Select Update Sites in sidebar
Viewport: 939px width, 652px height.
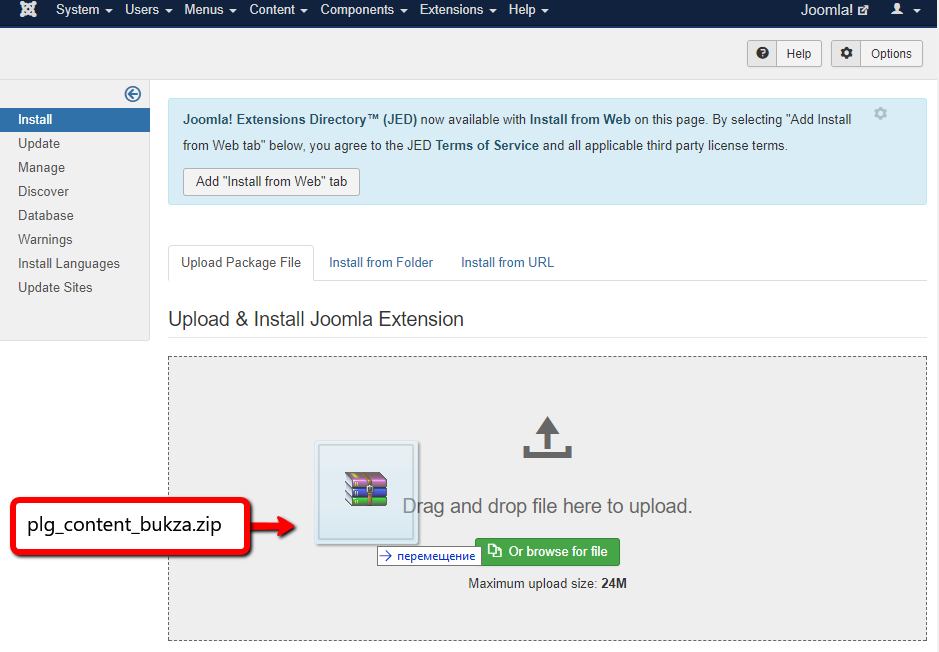coord(55,288)
